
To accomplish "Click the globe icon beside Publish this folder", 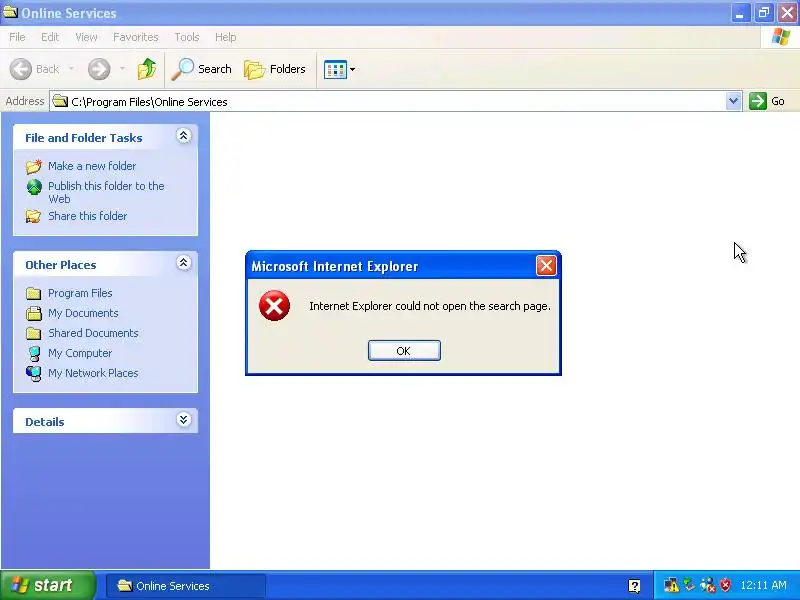I will pos(34,187).
